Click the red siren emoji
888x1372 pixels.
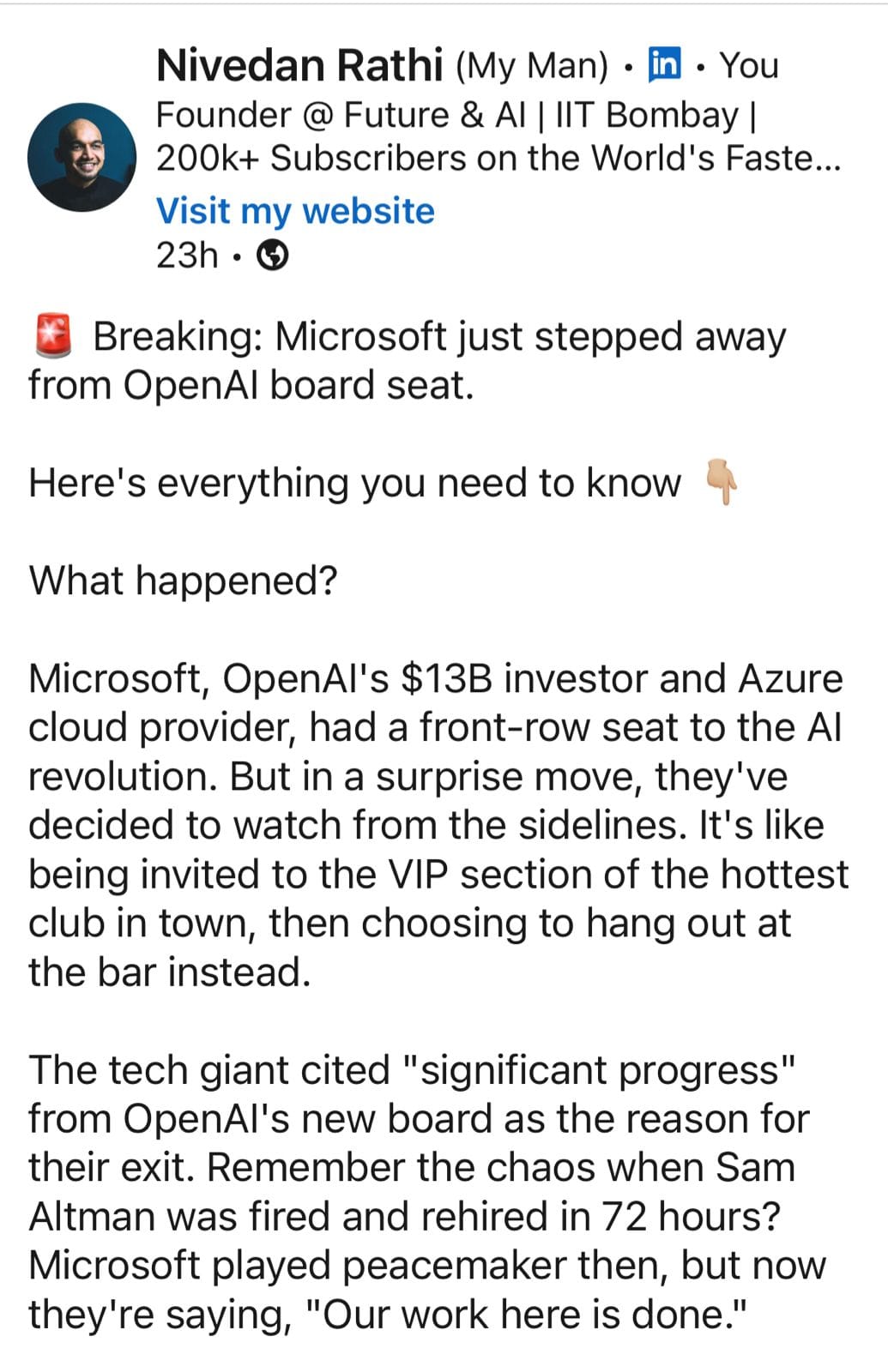point(53,335)
